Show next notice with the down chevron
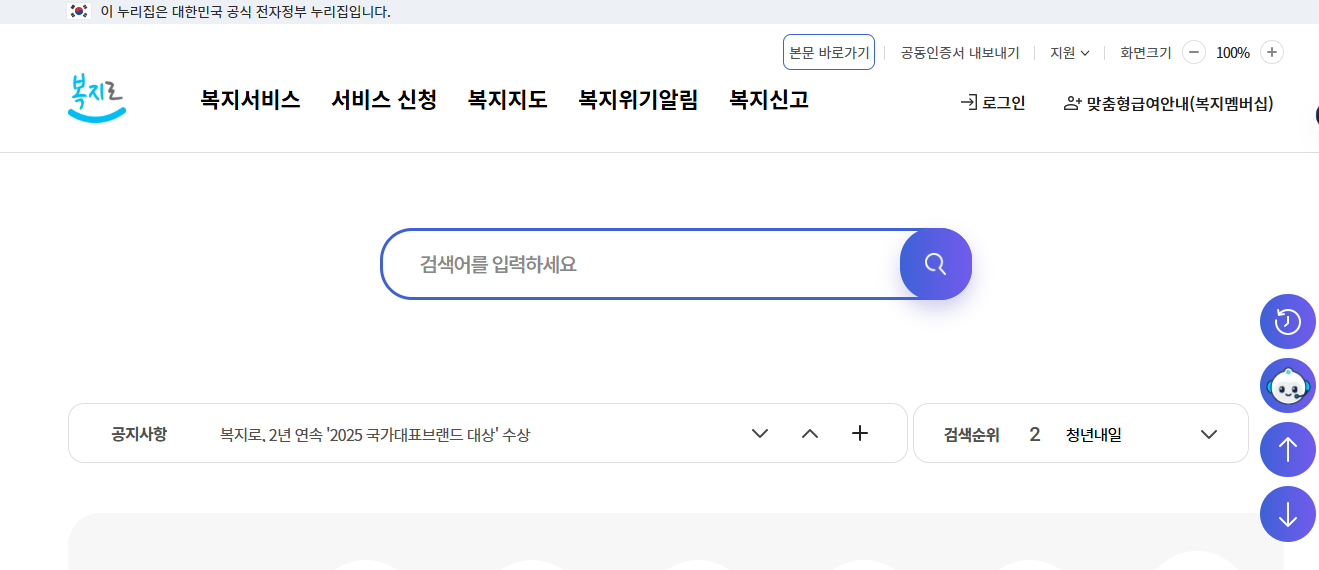Viewport: 1319px width, 570px height. click(760, 433)
